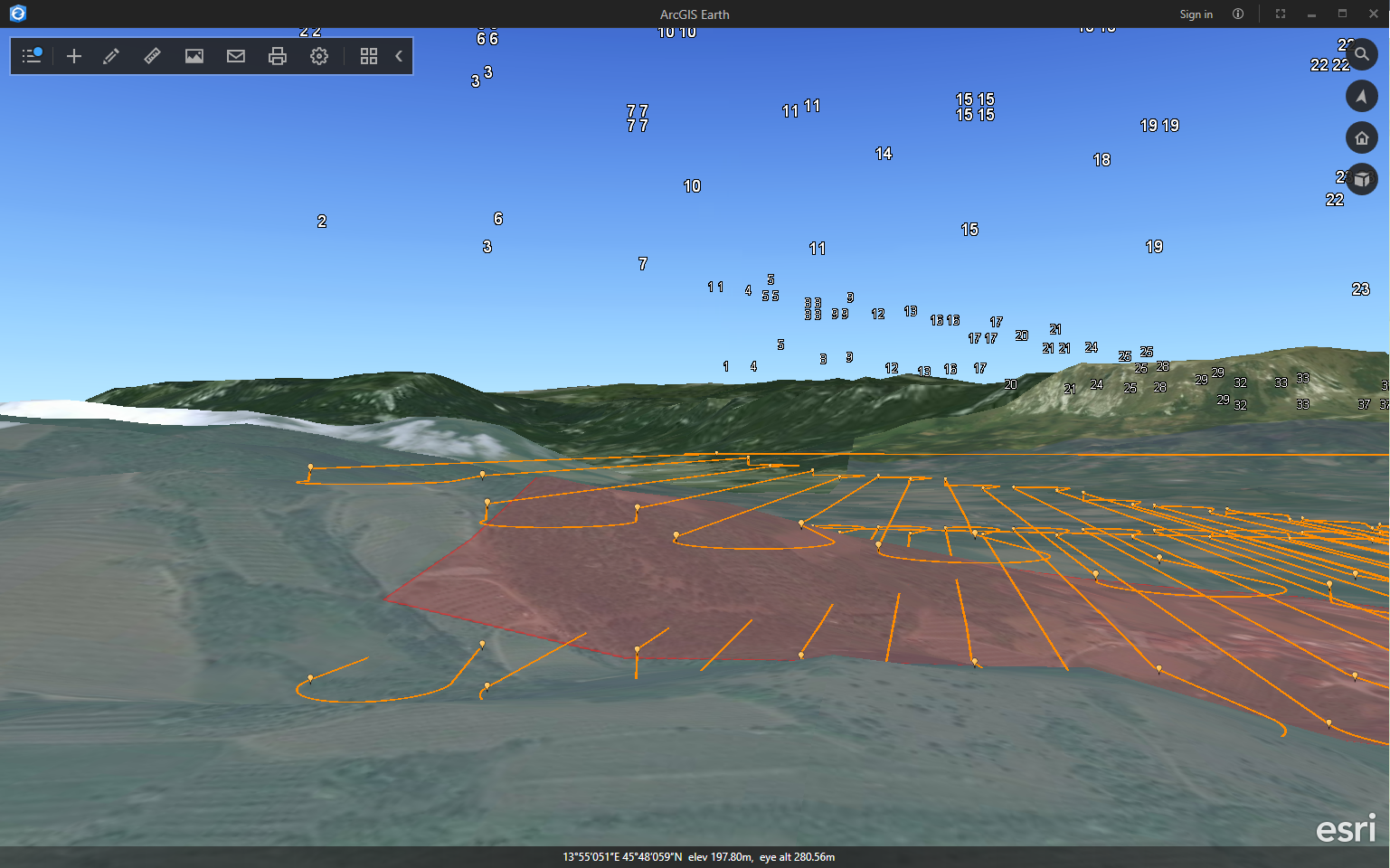Select the Add Data tool
The image size is (1390, 868).
pos(73,55)
